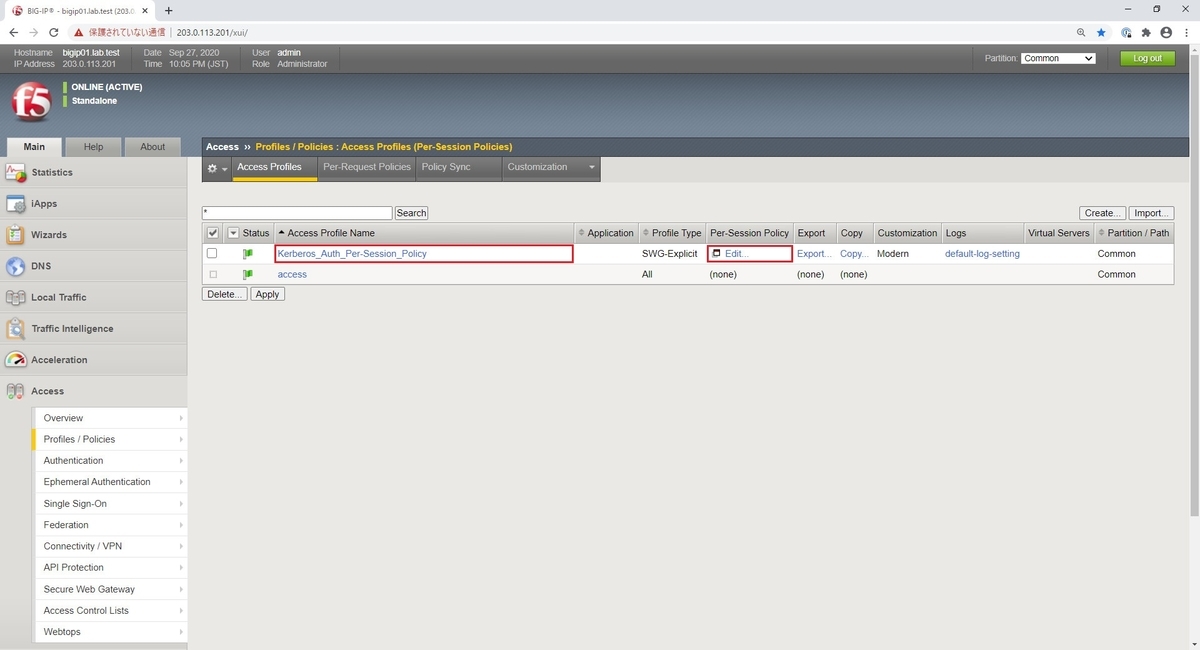Open the iApps section icon
Screen dimensions: 1200x650
coord(15,204)
